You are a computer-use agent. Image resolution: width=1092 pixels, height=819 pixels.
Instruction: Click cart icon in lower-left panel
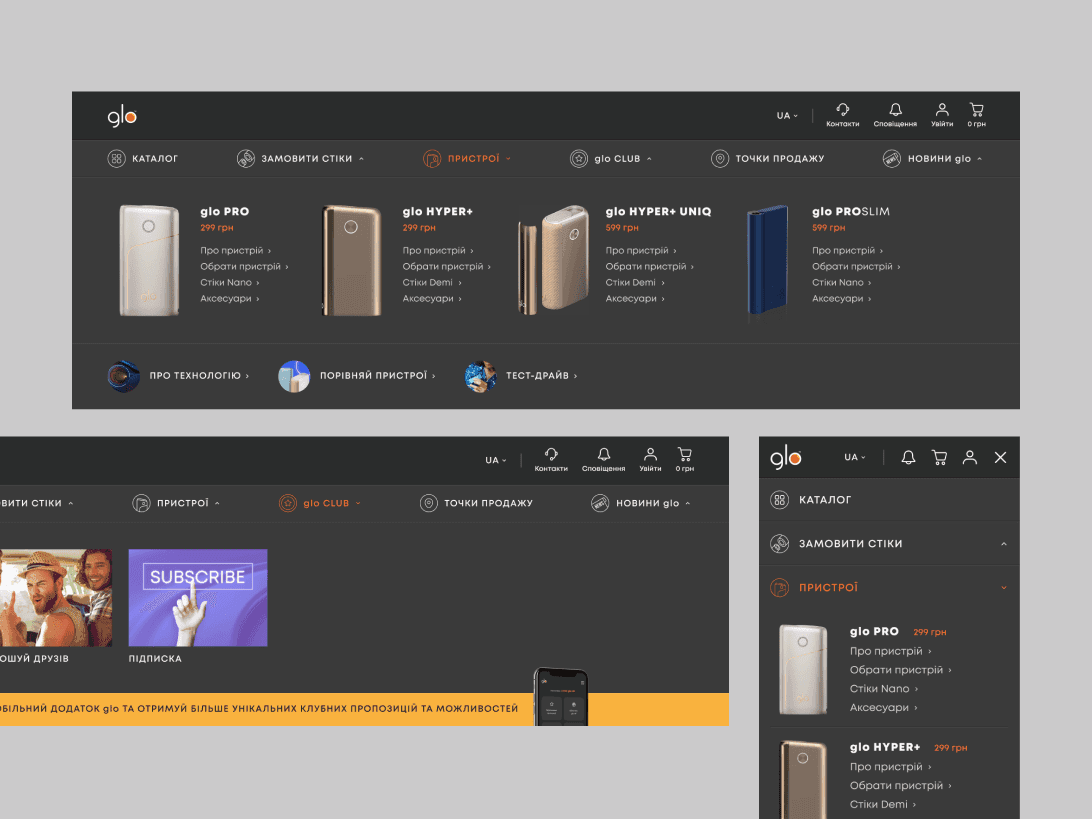pos(685,454)
